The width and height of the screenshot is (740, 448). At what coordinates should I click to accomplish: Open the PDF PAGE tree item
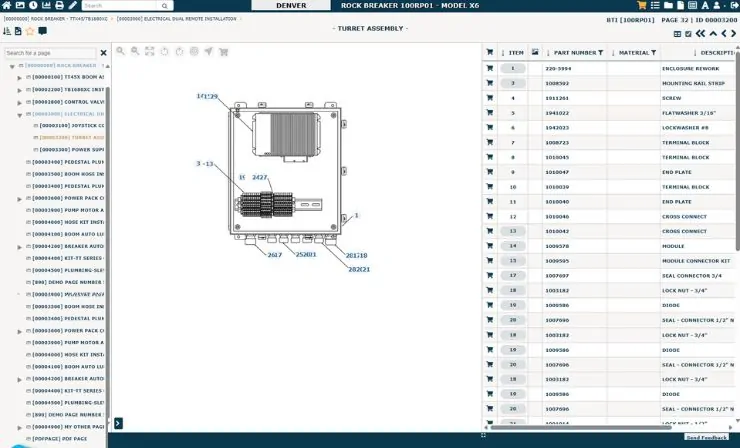[x=59, y=439]
